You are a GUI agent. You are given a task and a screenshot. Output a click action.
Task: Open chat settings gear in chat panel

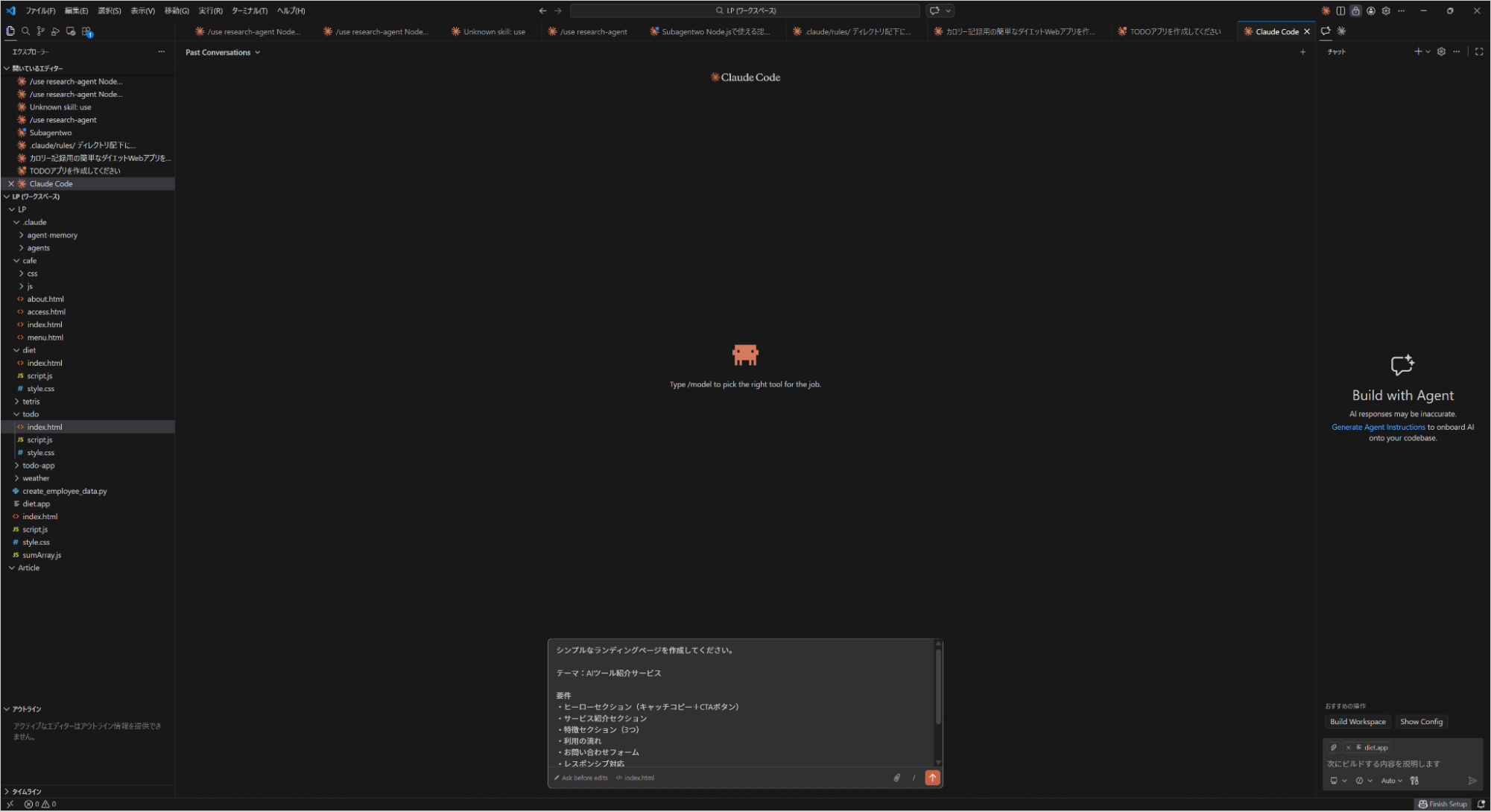pos(1441,51)
